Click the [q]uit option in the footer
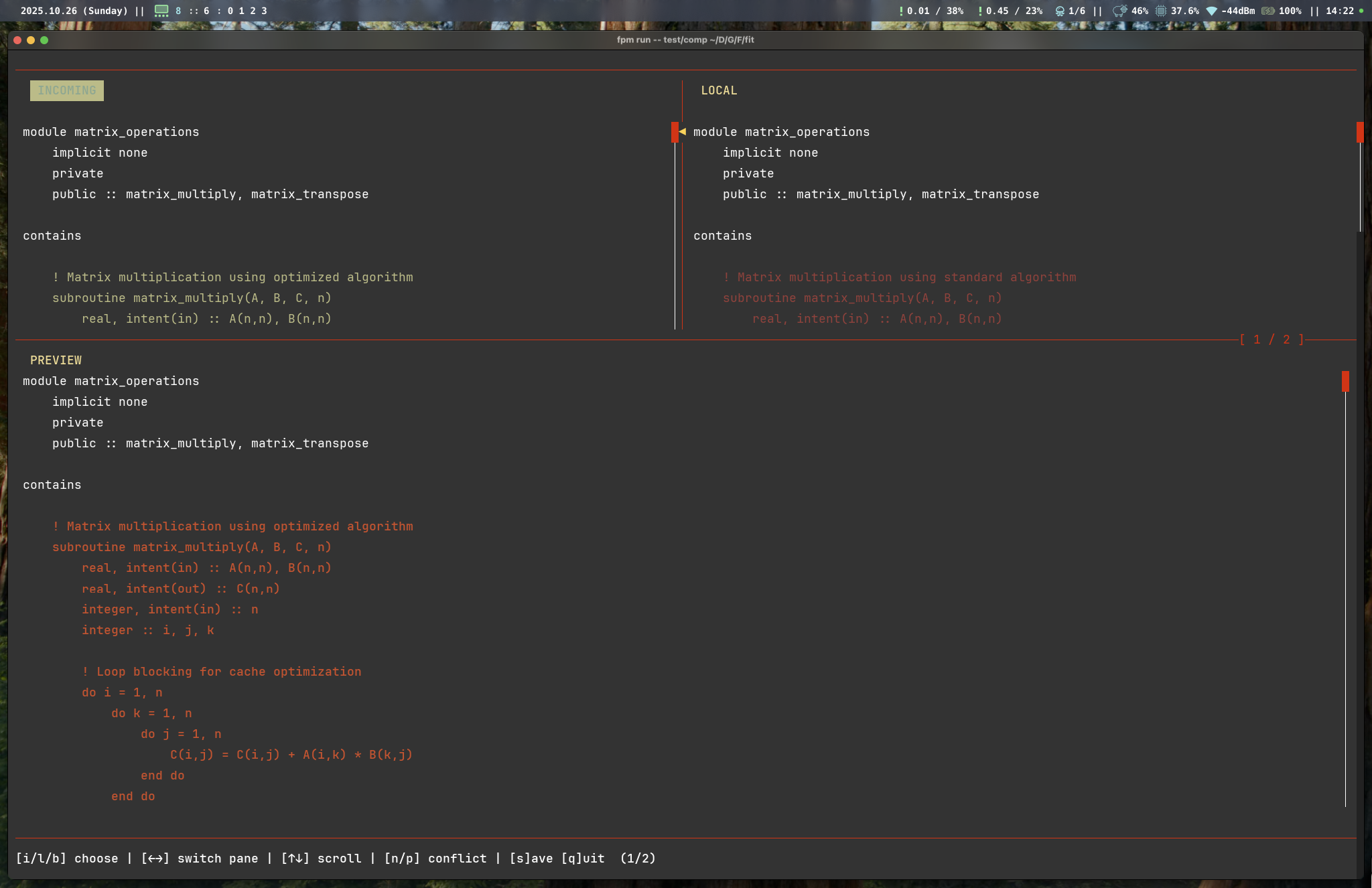1372x888 pixels. pos(583,859)
